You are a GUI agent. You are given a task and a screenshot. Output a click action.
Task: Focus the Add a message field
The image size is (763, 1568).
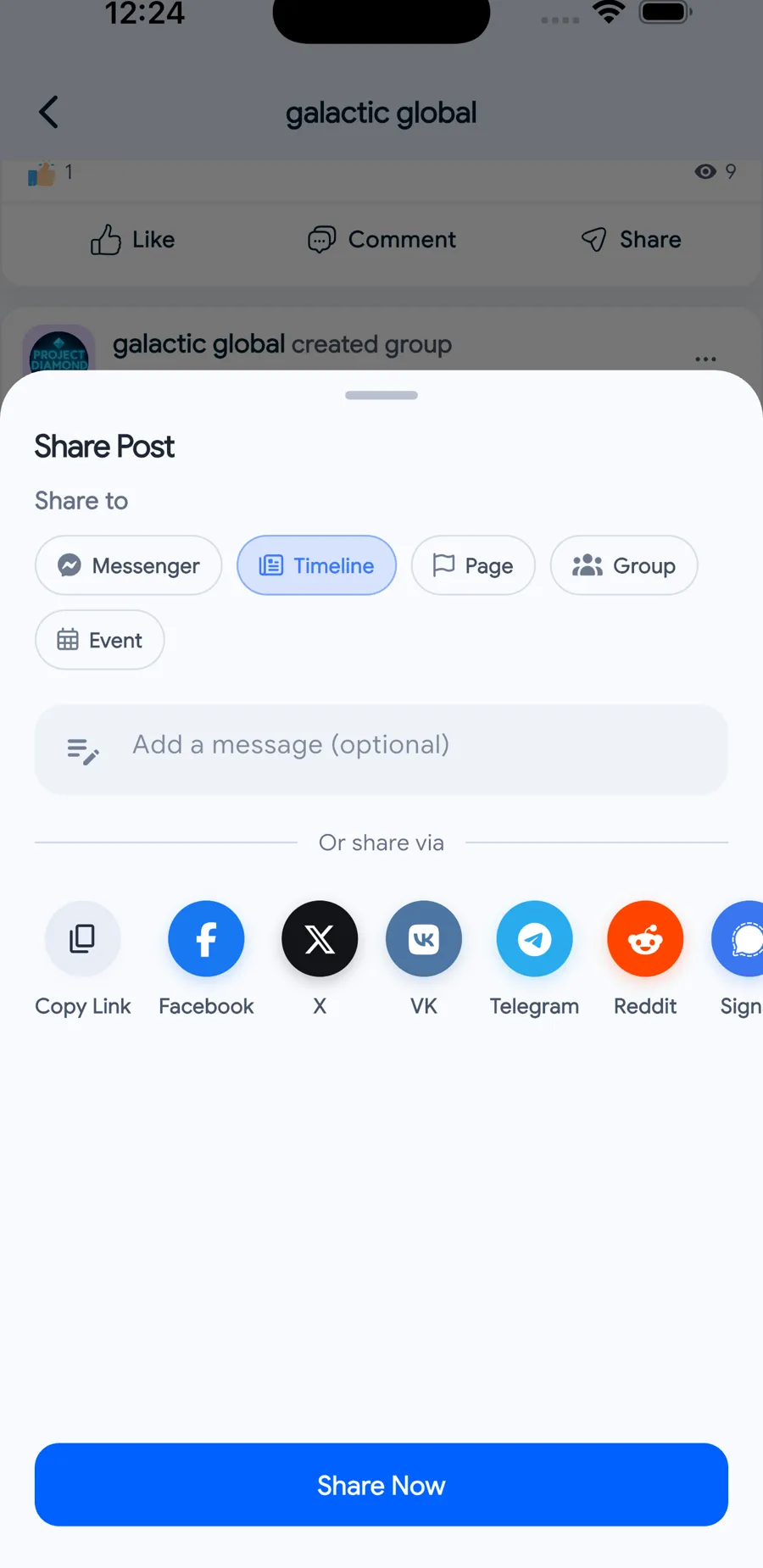(381, 749)
